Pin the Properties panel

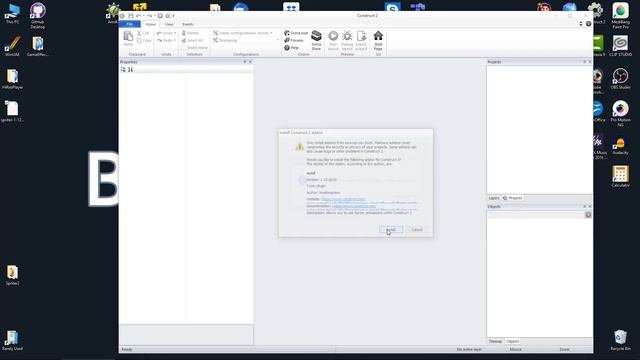point(245,62)
